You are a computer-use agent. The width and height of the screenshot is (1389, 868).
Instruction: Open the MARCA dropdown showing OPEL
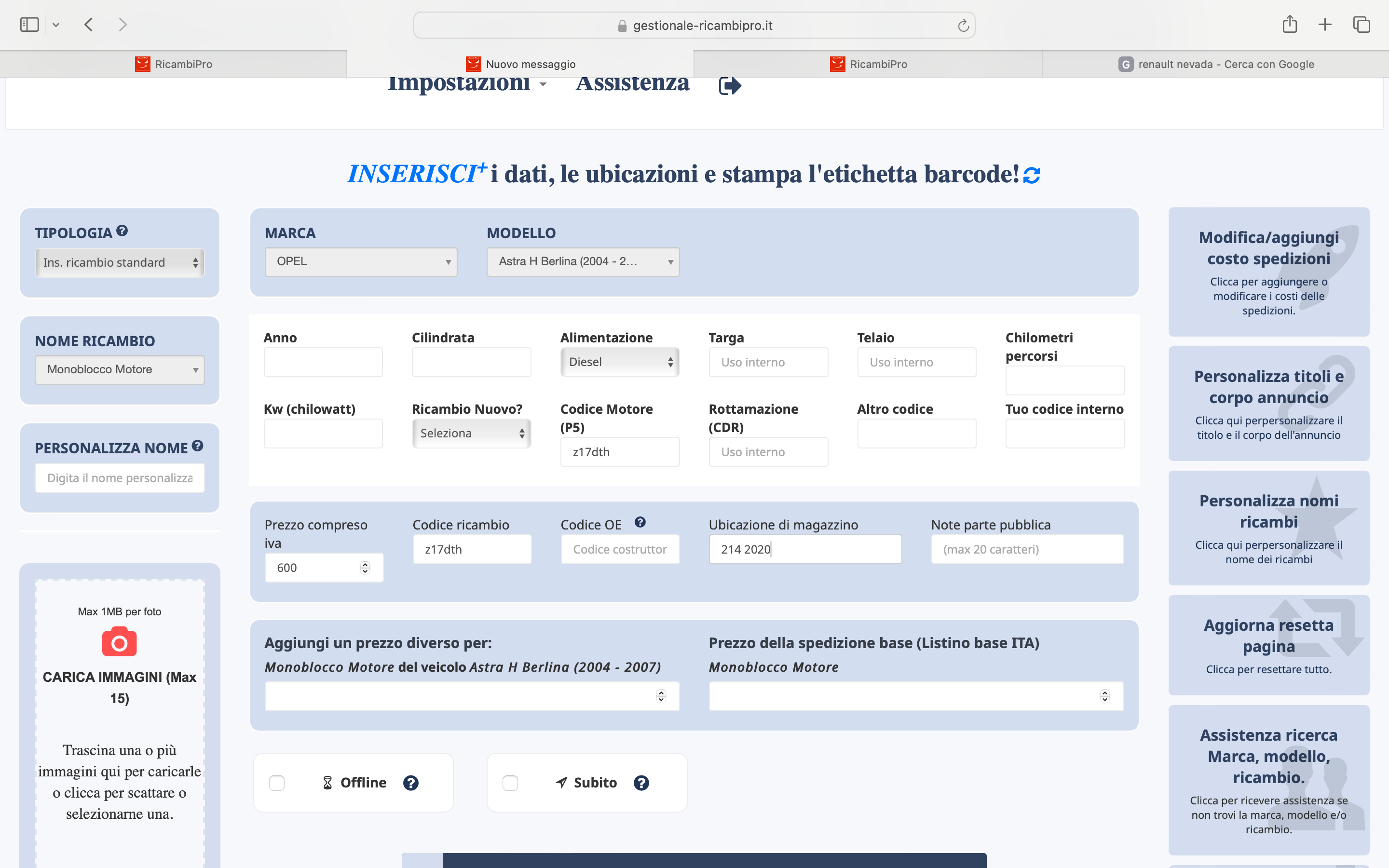pos(361,262)
